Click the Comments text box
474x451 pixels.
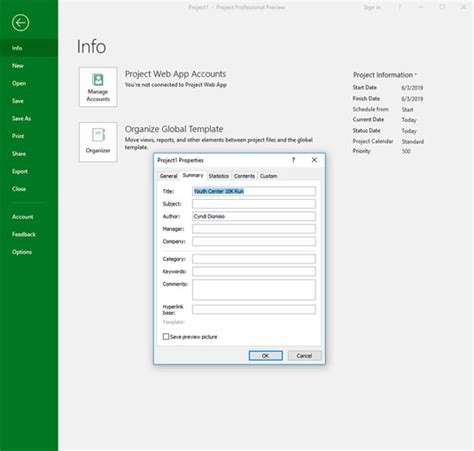[254, 290]
